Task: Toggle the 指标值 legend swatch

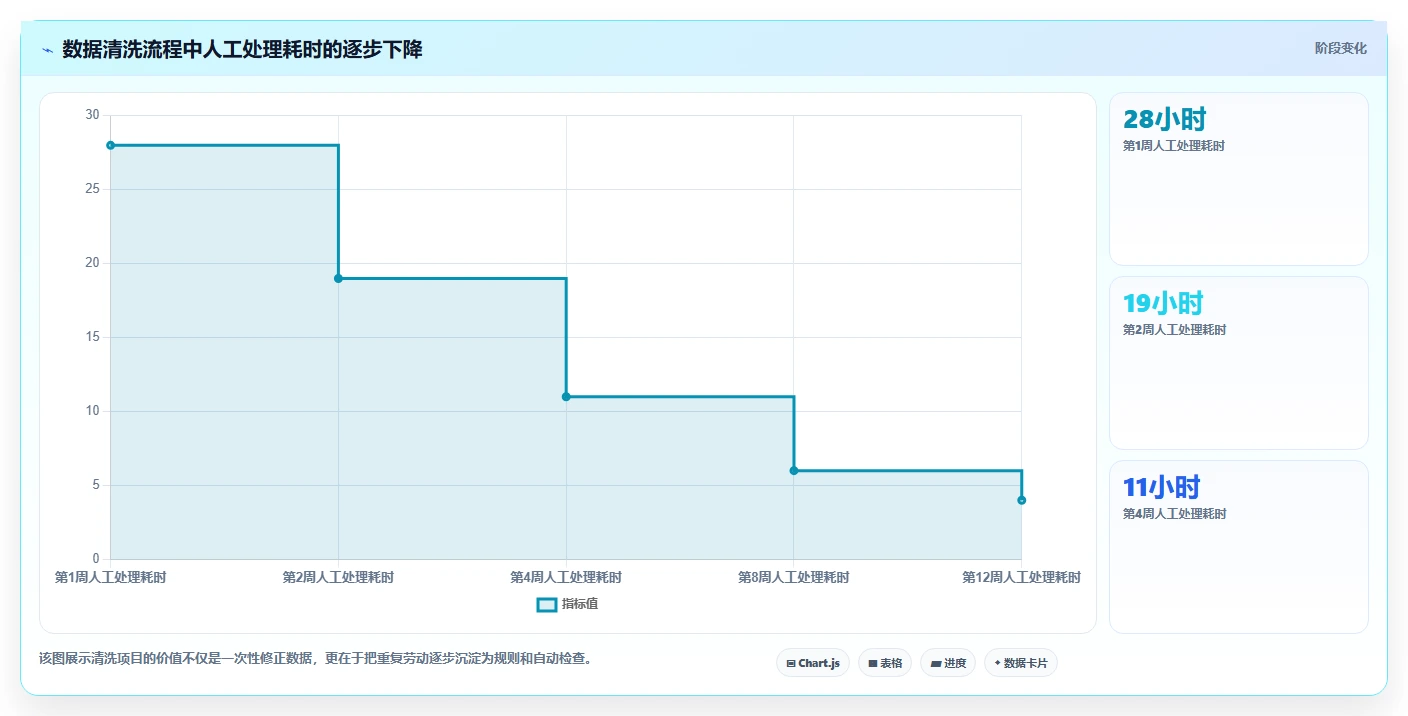Action: click(x=547, y=604)
